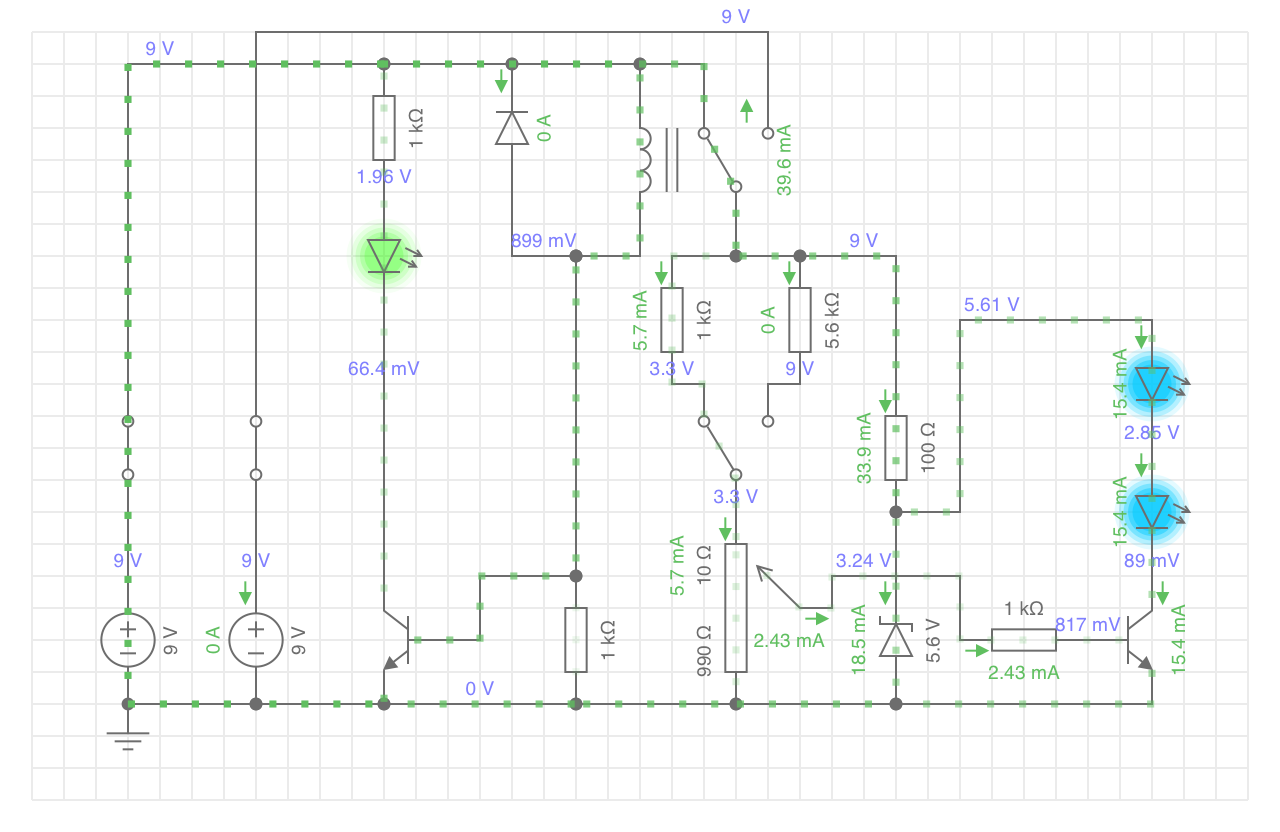Viewport: 1280px width, 832px height.
Task: Select the NPN transistor under blue LEDs
Action: pos(1138,640)
